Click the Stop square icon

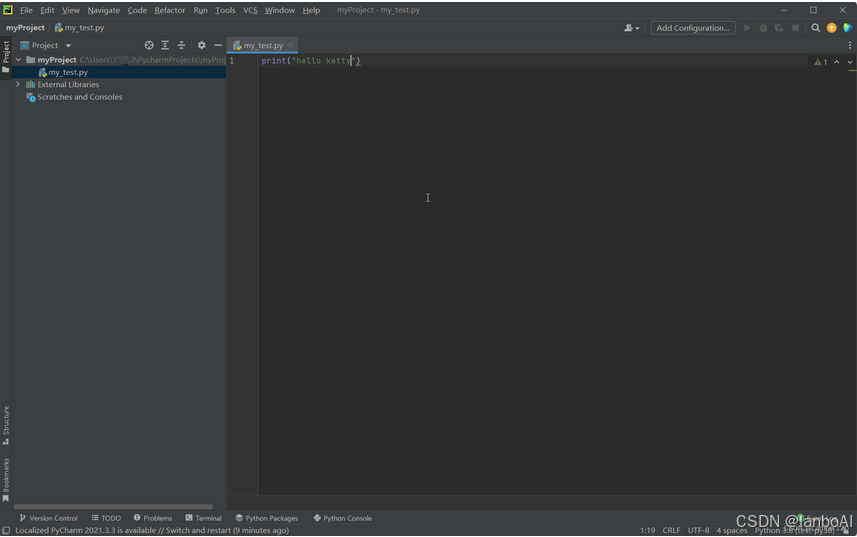pos(795,28)
